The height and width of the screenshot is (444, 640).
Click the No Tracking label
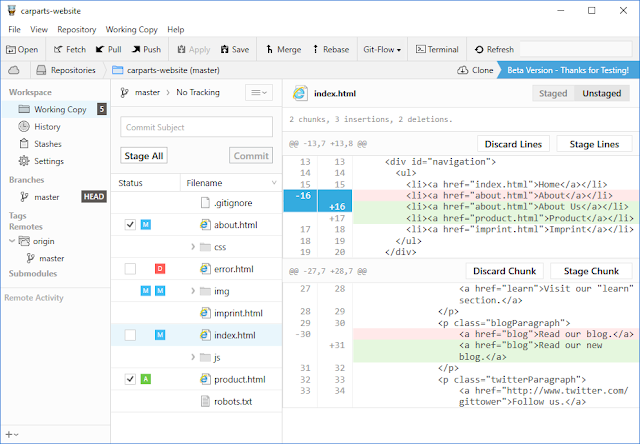coord(198,92)
